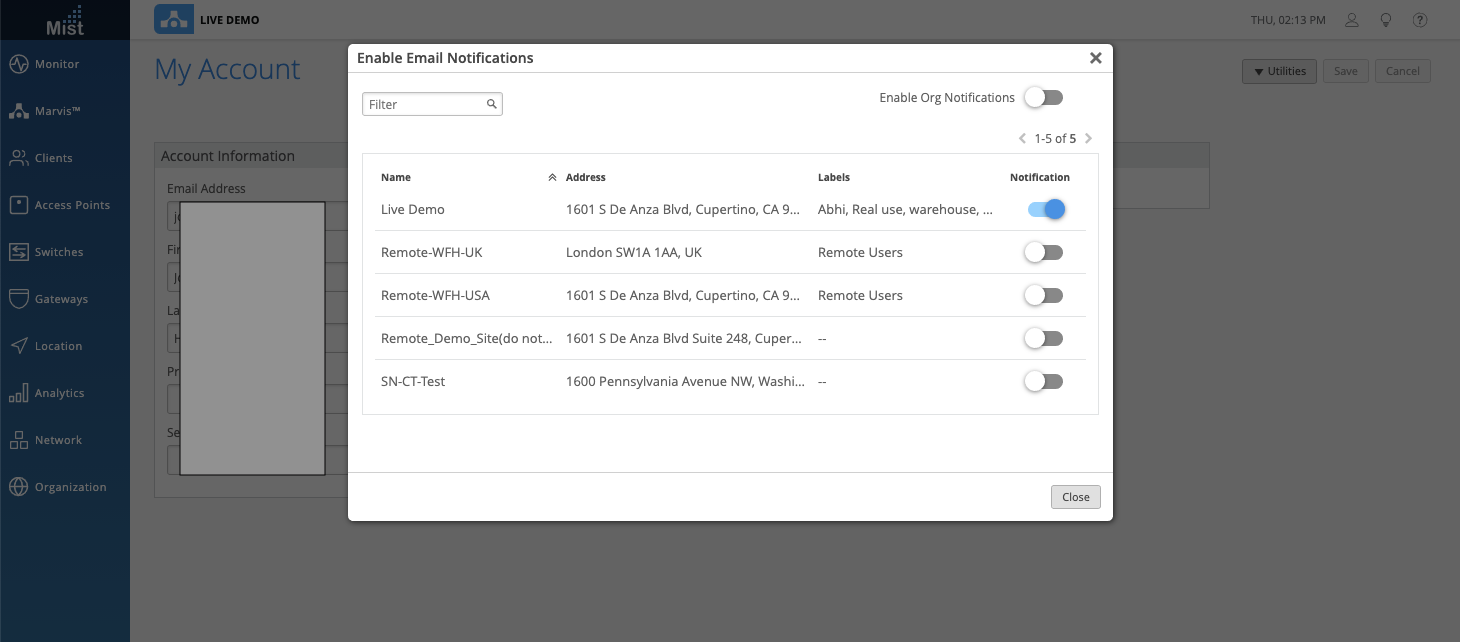This screenshot has width=1460, height=642.
Task: Go to next page of sites
Action: [1088, 139]
